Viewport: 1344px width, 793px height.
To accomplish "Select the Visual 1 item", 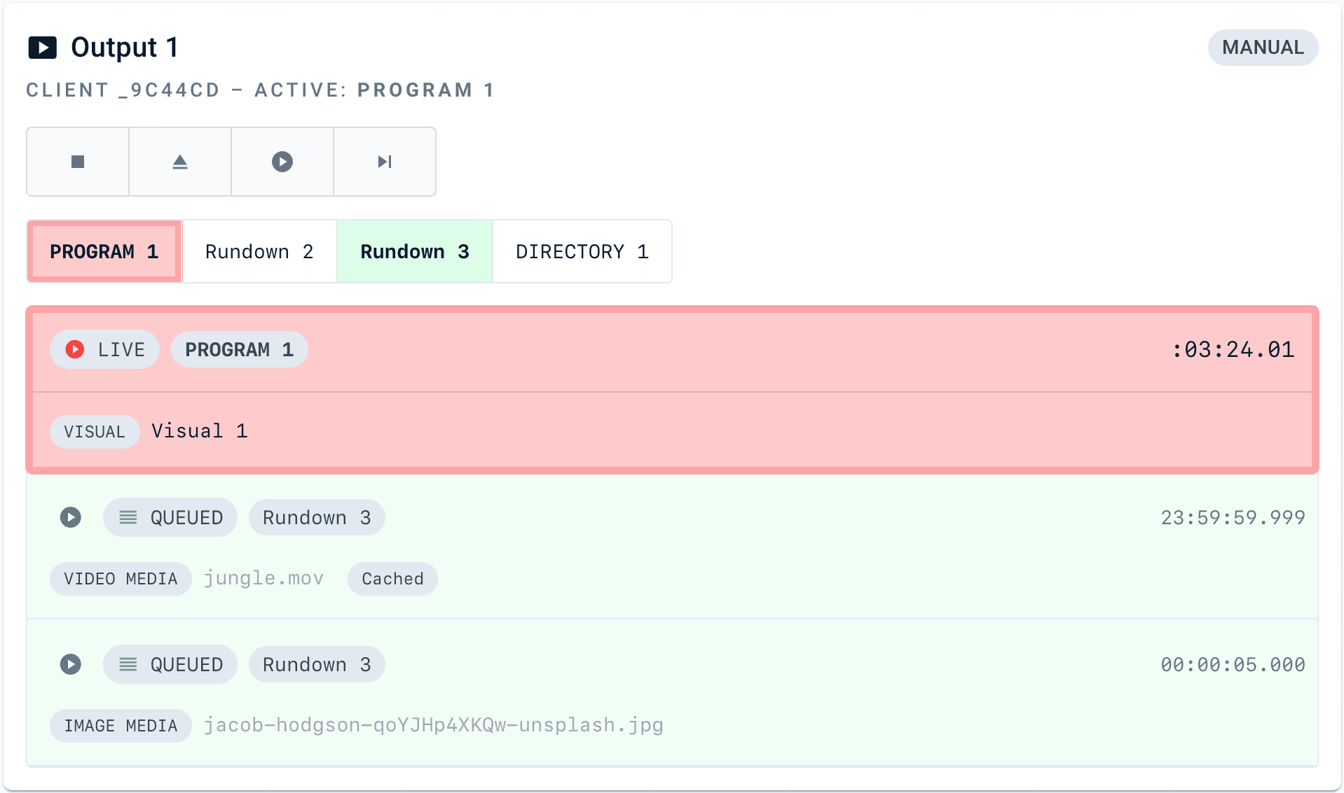I will pos(199,431).
